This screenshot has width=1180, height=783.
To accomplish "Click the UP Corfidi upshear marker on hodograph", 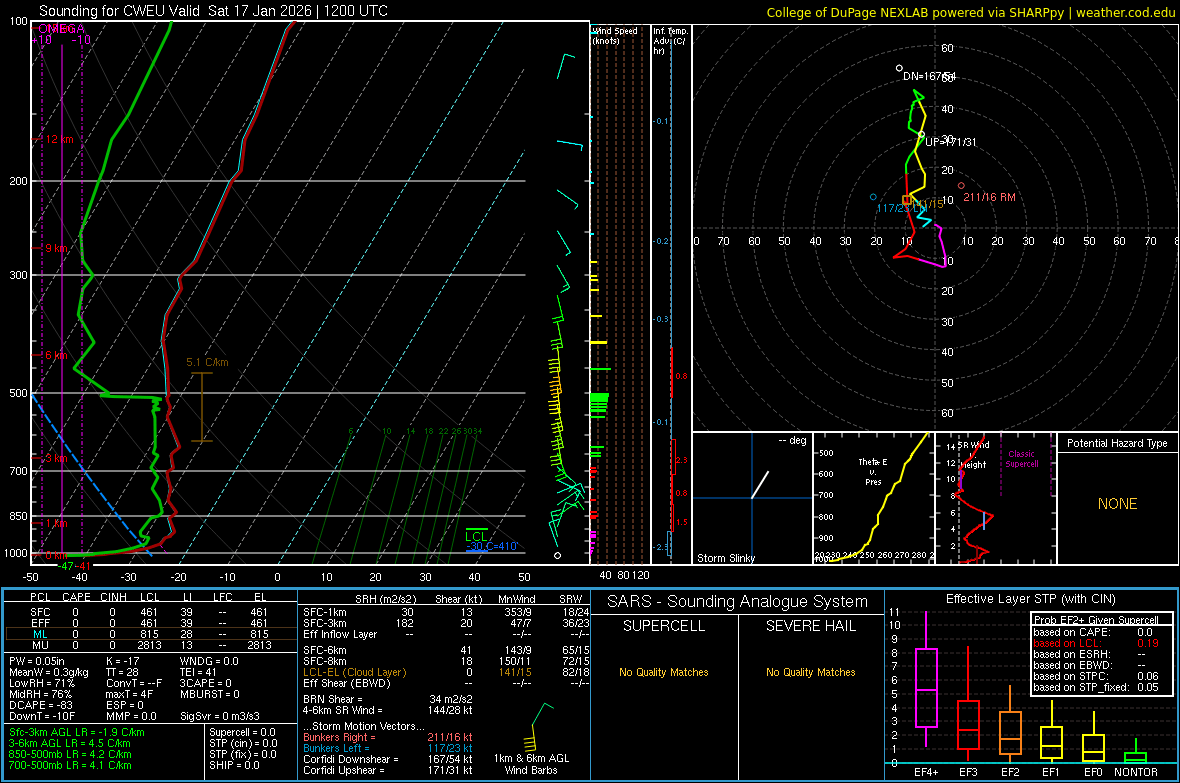I will pos(921,135).
